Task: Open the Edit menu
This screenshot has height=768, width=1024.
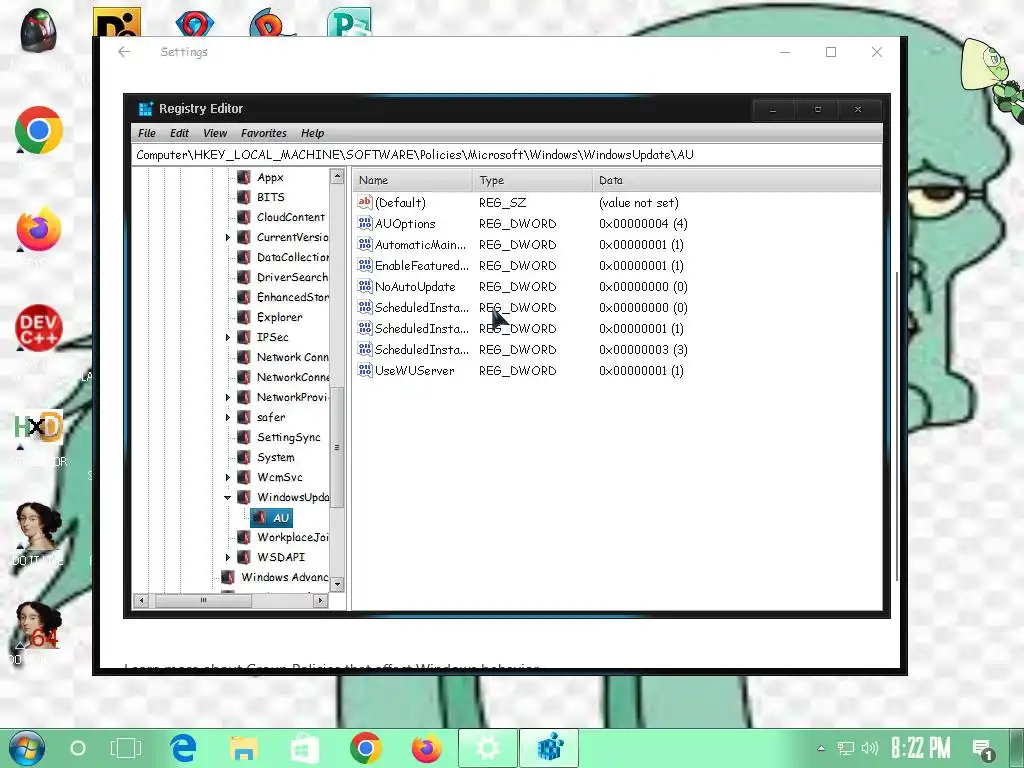Action: tap(179, 133)
